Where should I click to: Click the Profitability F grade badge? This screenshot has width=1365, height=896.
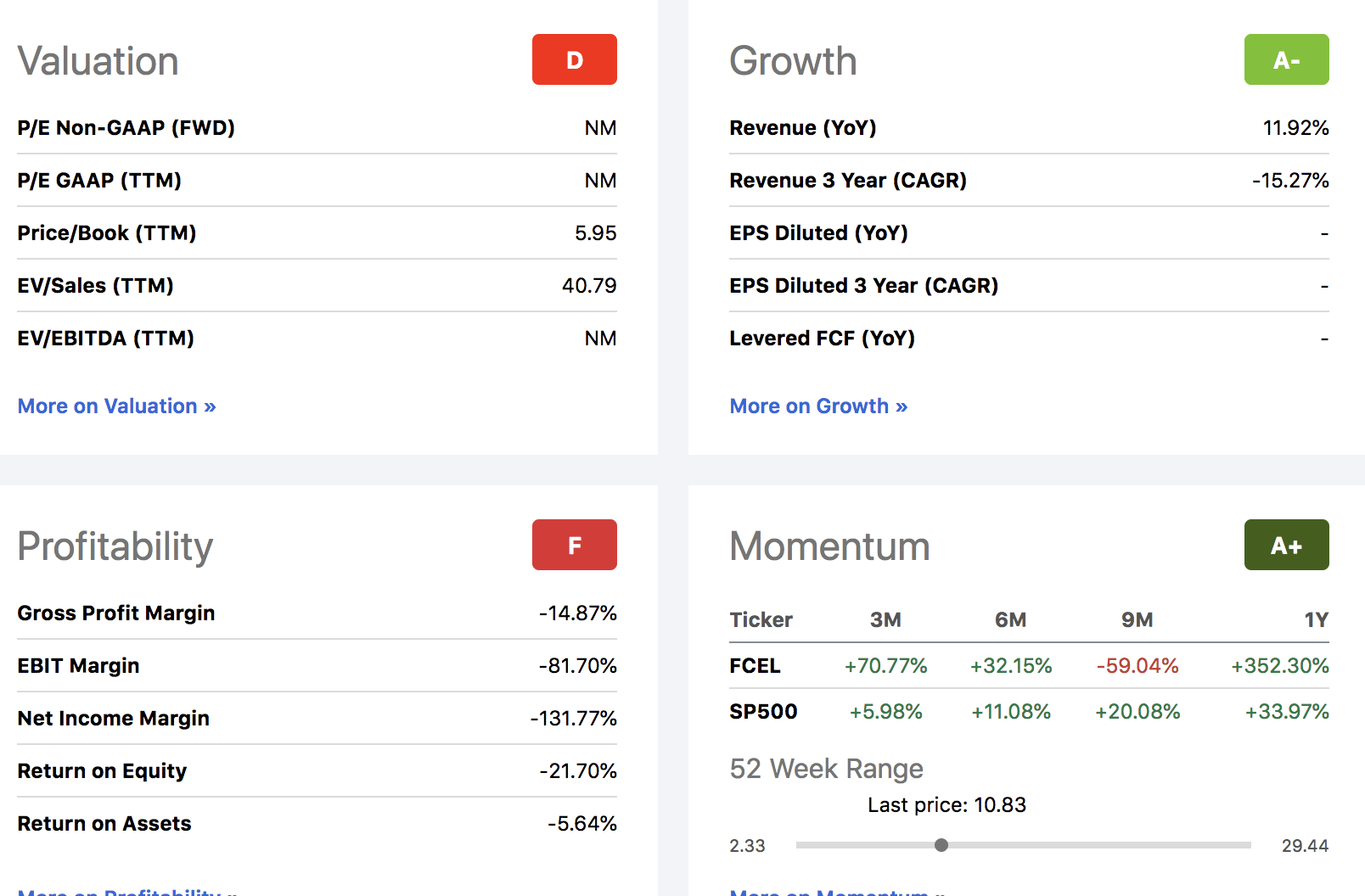click(574, 545)
